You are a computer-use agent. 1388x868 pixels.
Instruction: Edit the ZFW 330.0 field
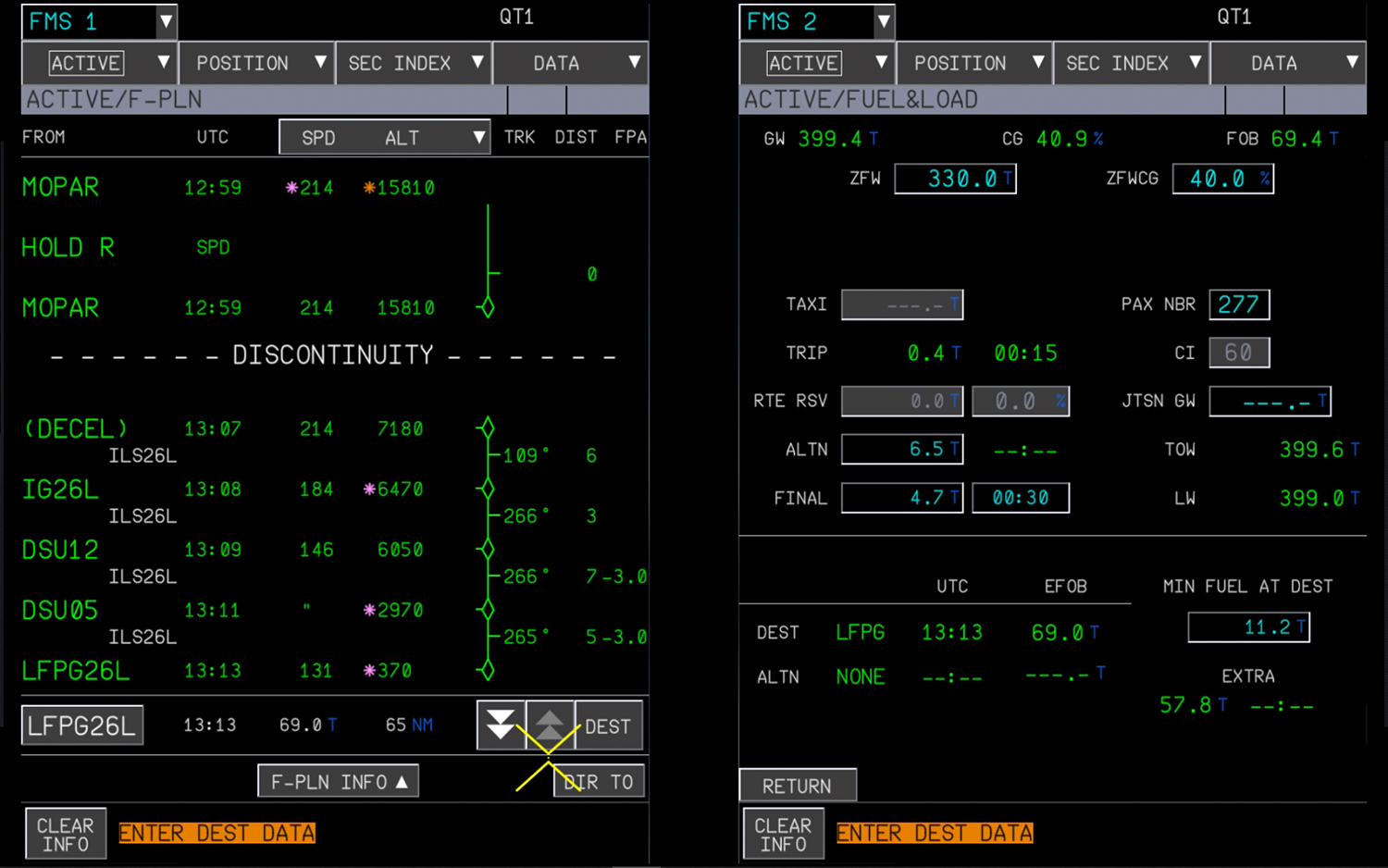955,179
